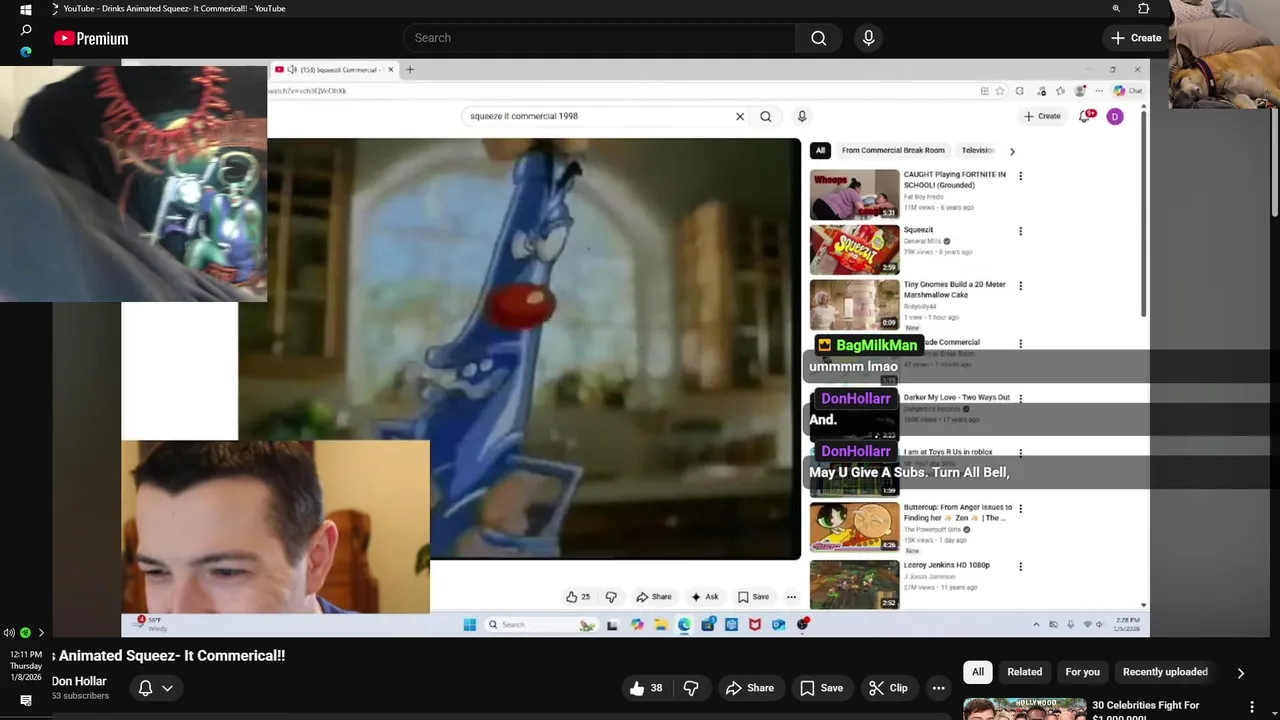This screenshot has height=720, width=1280.
Task: Click the outer YouTube Create button
Action: coord(1135,38)
